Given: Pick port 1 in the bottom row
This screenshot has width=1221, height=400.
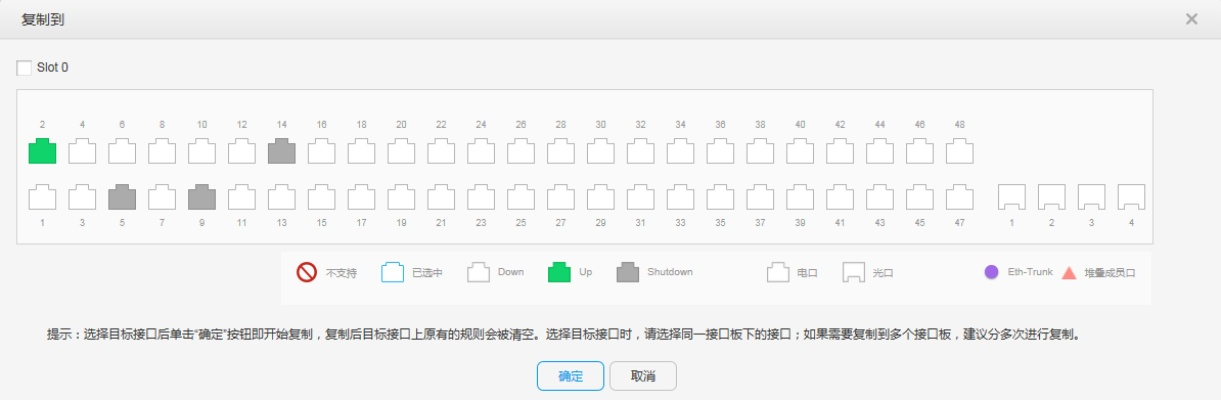Looking at the screenshot, I should point(42,197).
